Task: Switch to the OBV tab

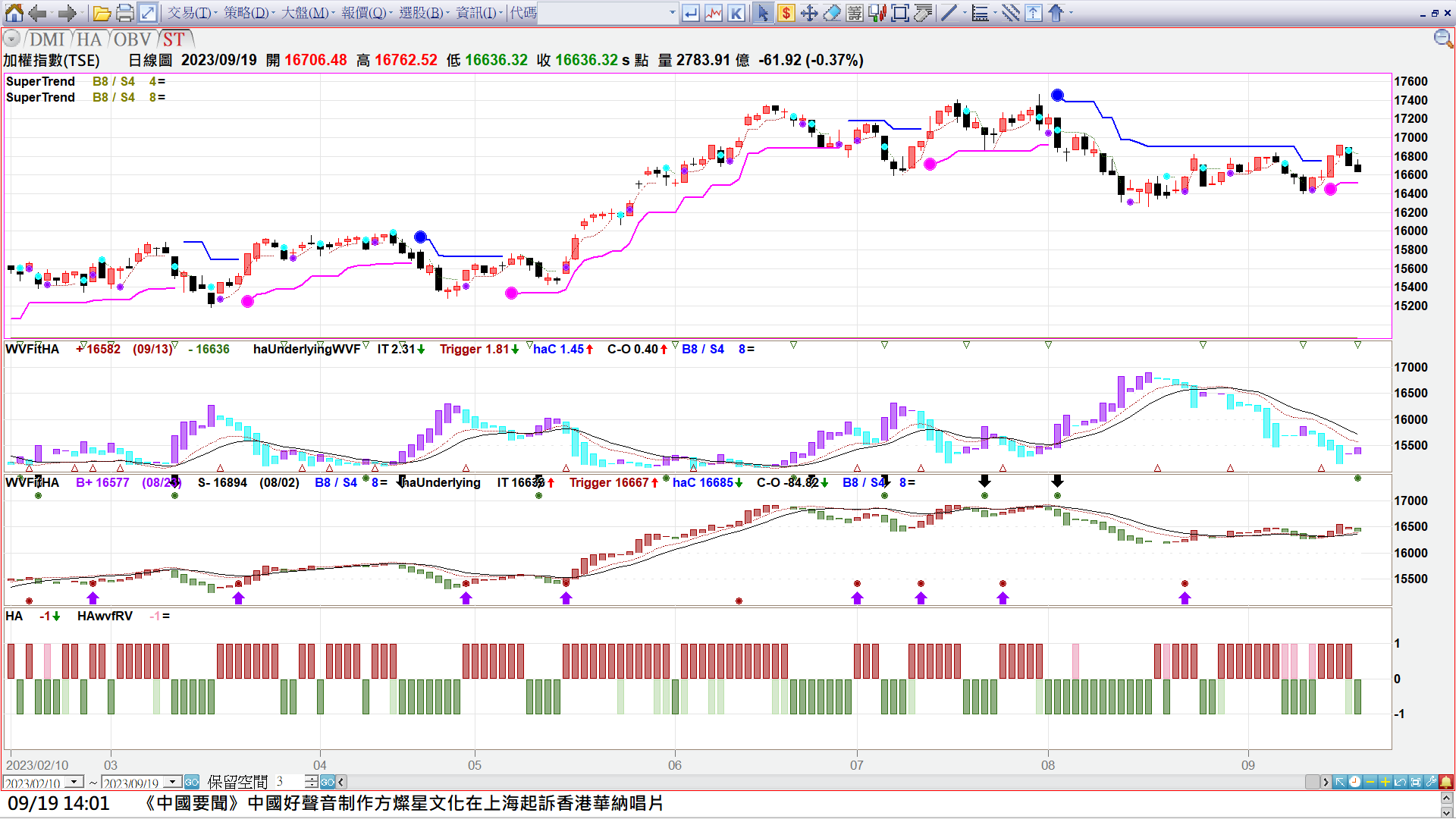Action: (x=132, y=39)
